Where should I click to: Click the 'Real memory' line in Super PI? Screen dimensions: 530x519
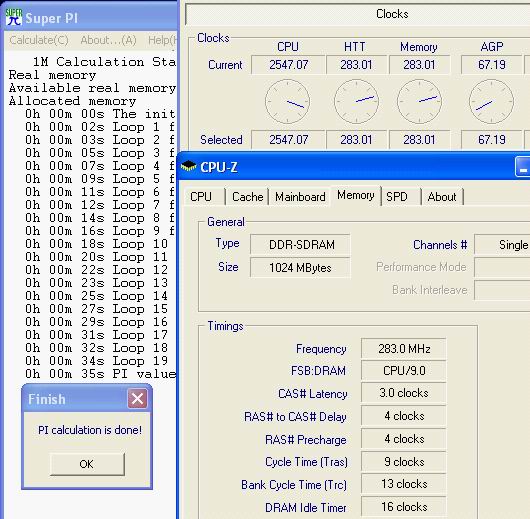coord(52,75)
